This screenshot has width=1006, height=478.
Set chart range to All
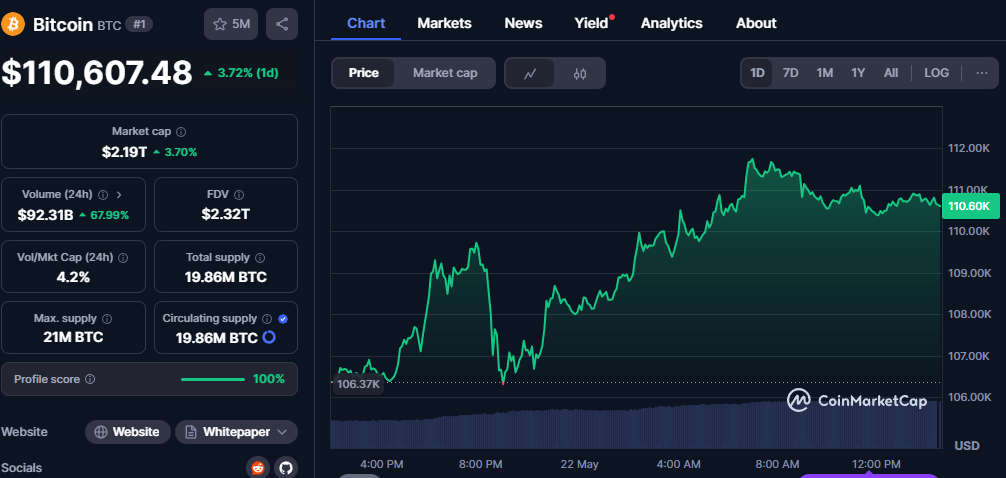(891, 73)
